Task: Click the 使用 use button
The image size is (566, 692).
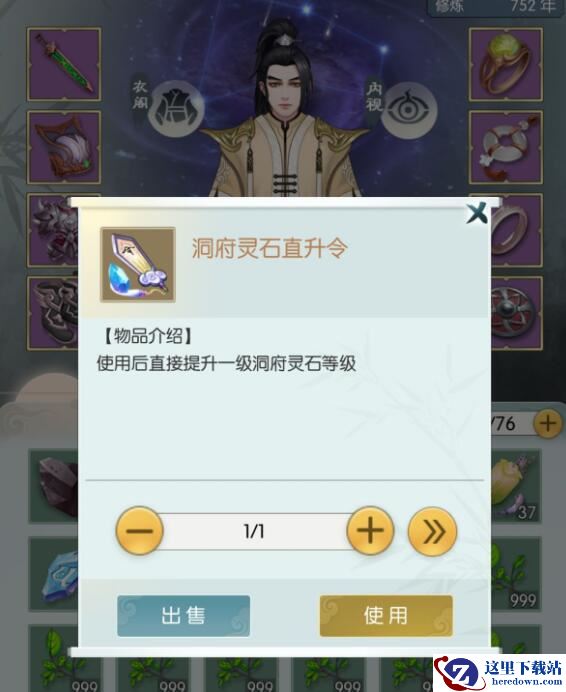Action: (x=386, y=616)
